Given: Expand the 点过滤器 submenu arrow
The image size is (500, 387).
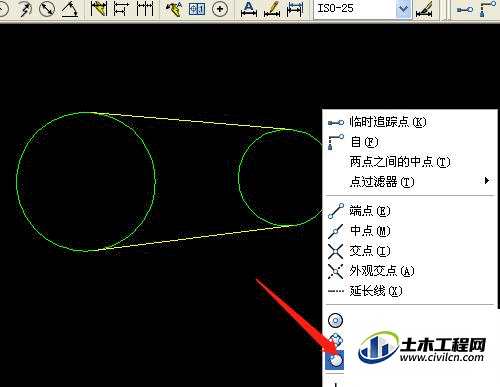Looking at the screenshot, I should point(487,181).
